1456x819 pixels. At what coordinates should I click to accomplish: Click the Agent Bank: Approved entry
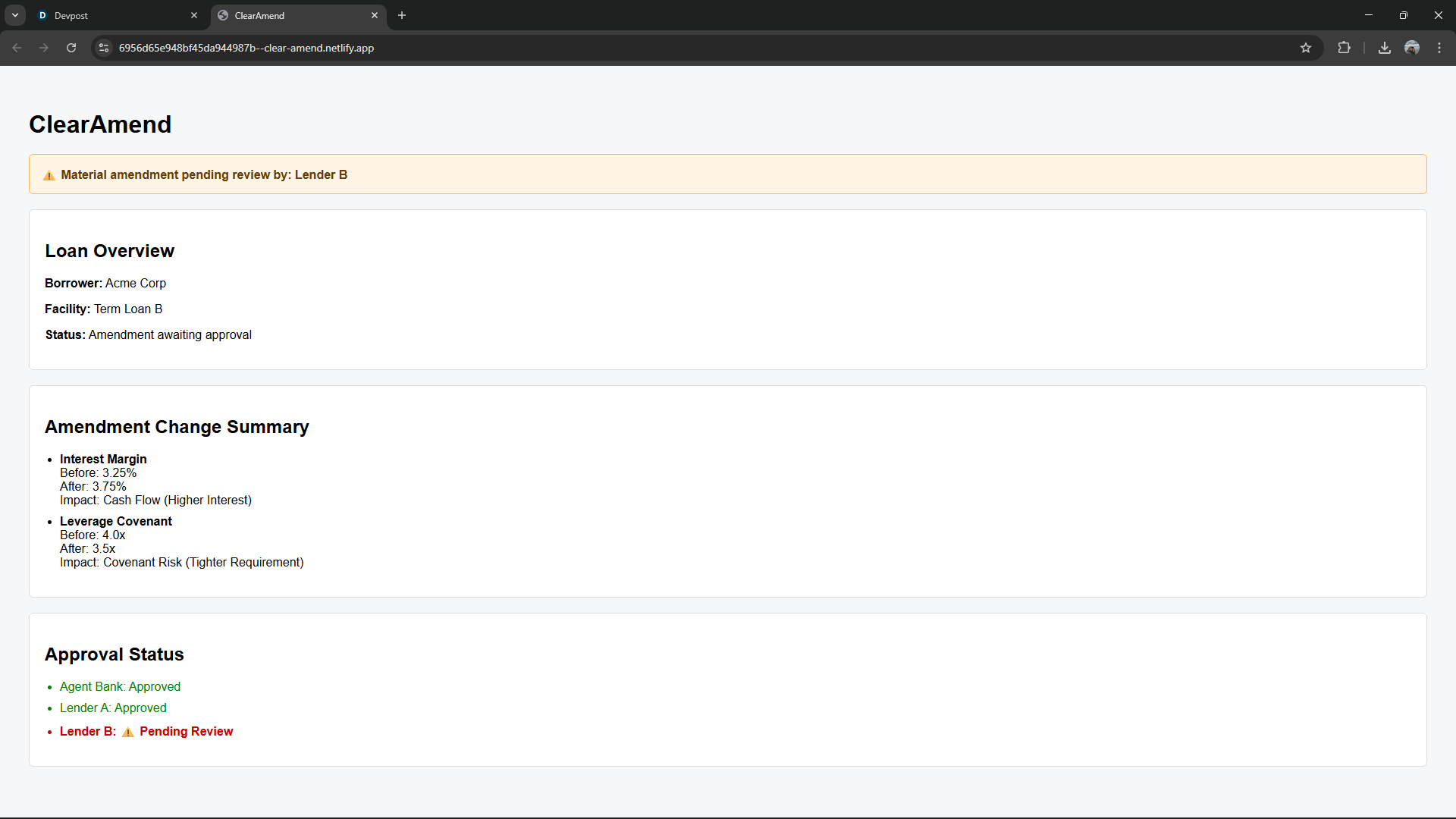click(120, 686)
